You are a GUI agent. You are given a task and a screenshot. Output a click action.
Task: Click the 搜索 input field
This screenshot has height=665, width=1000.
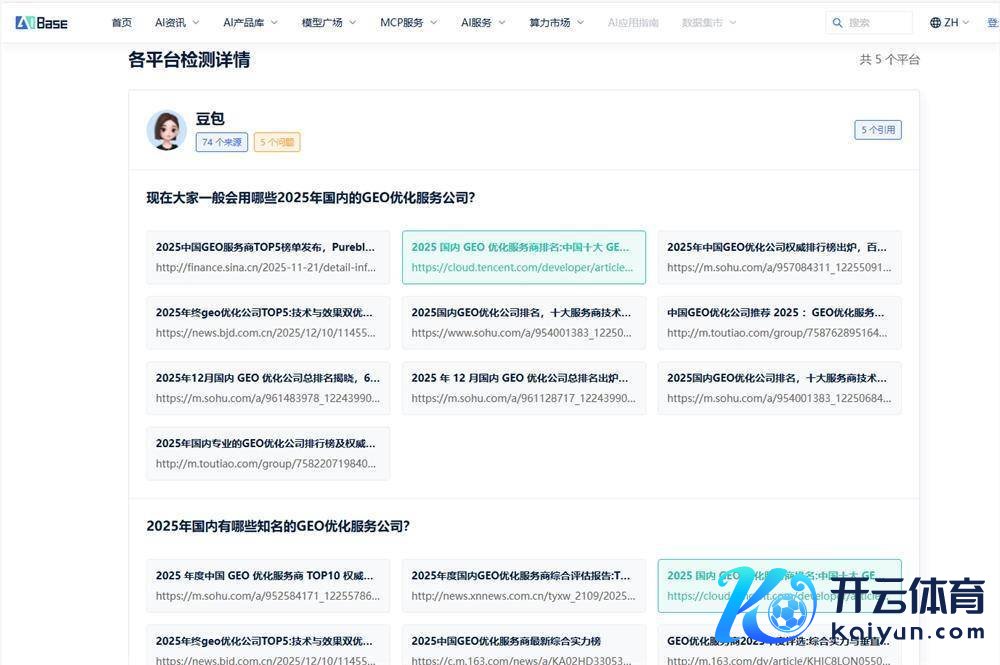pyautogui.click(x=875, y=22)
